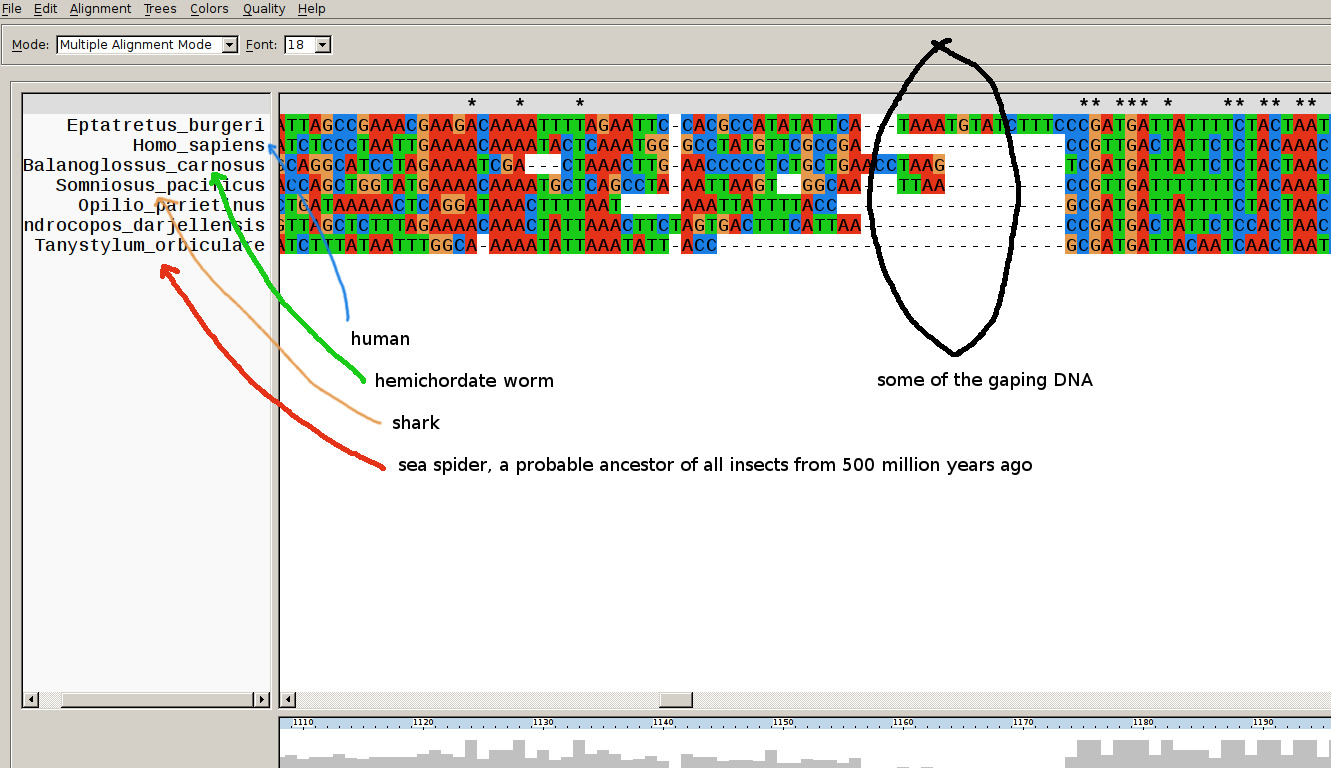Open the Edit menu
The width and height of the screenshot is (1331, 768).
tap(45, 9)
